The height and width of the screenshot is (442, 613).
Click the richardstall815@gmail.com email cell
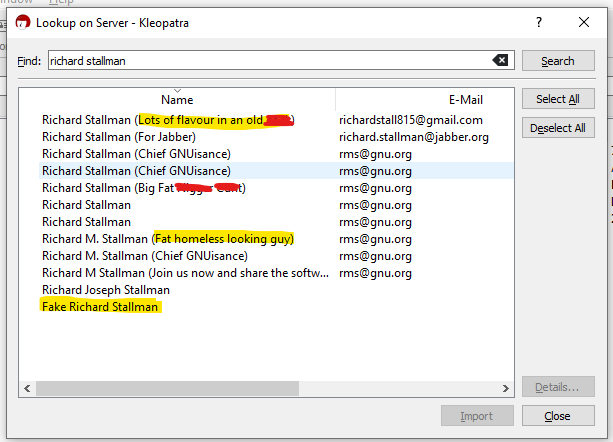click(x=411, y=120)
